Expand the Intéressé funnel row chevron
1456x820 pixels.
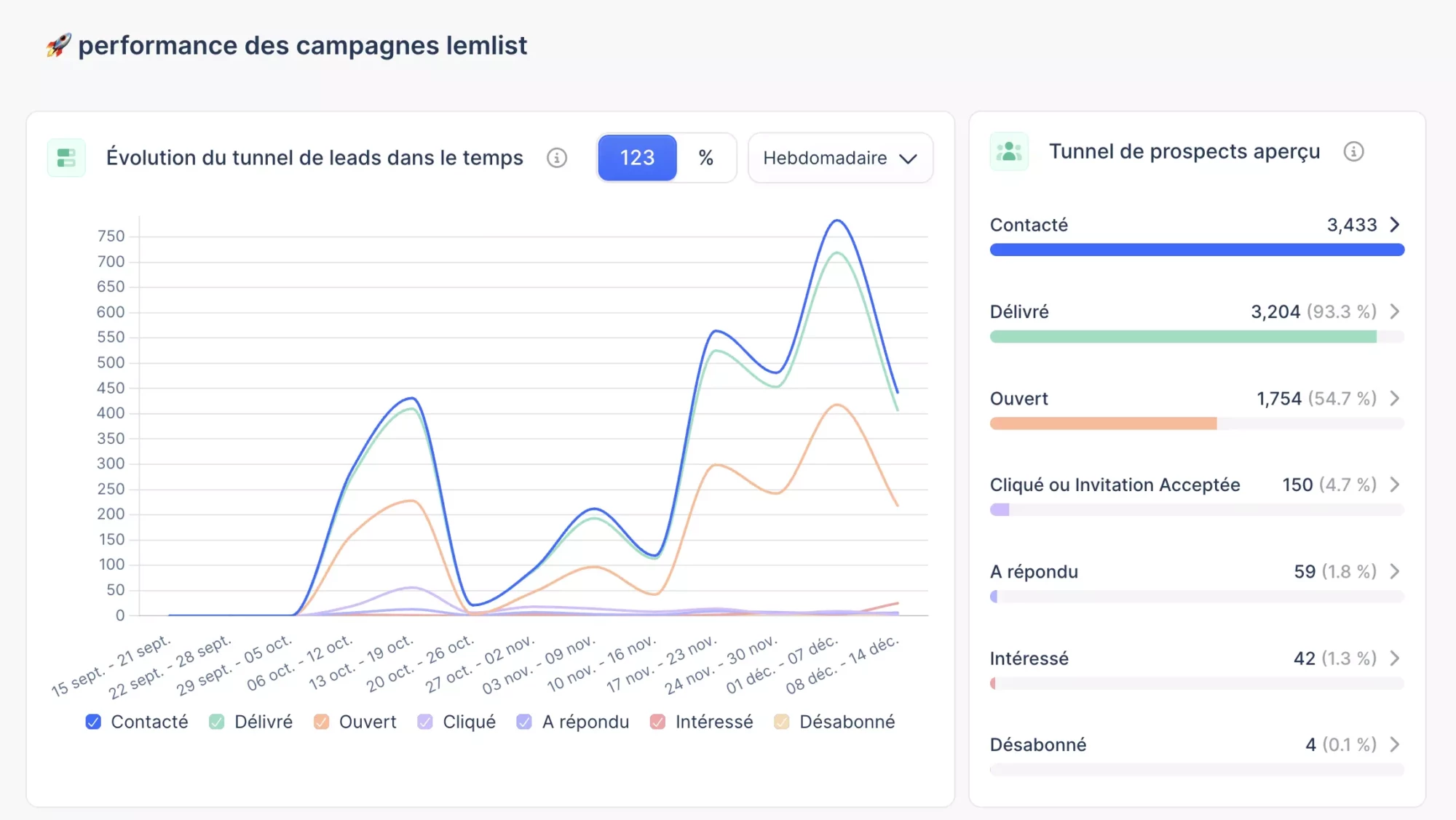tap(1395, 658)
